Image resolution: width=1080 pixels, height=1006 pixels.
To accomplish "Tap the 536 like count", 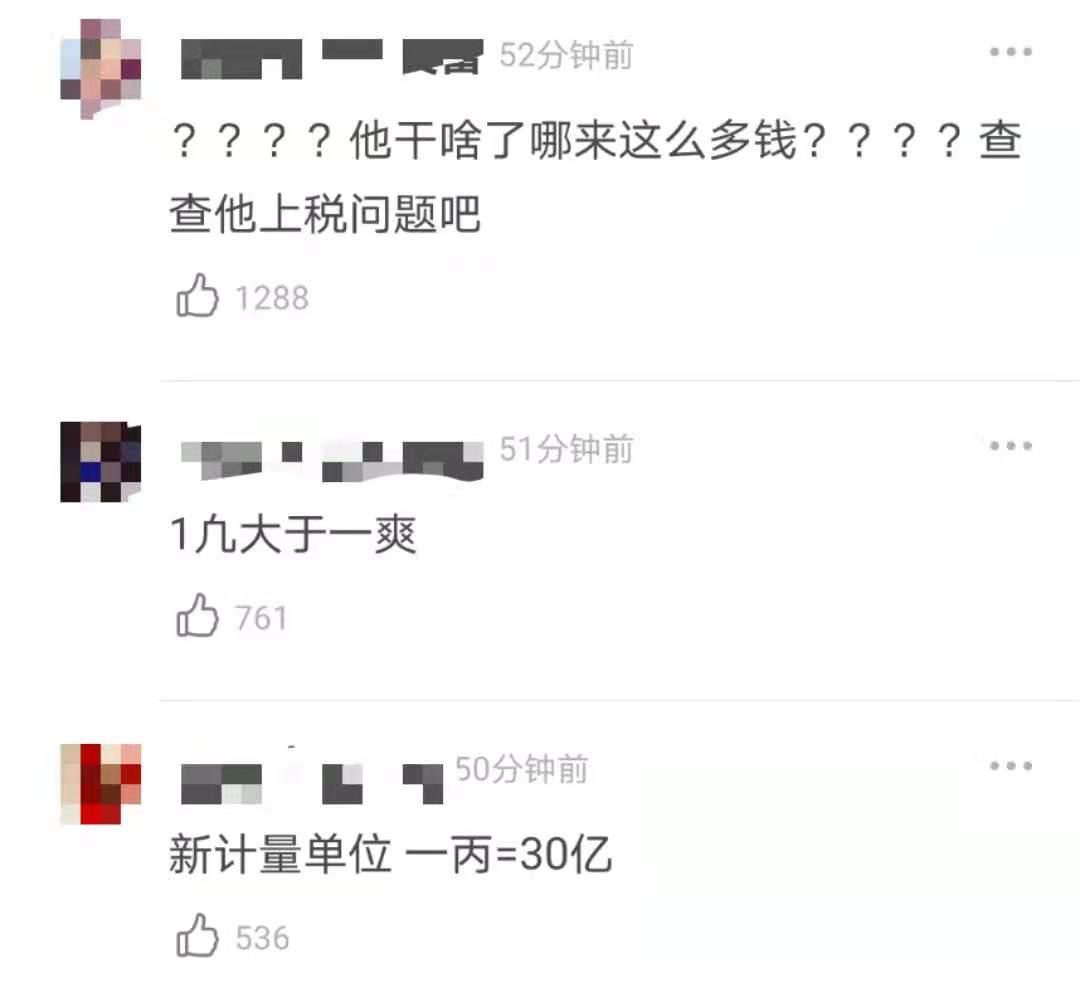I will tap(262, 938).
